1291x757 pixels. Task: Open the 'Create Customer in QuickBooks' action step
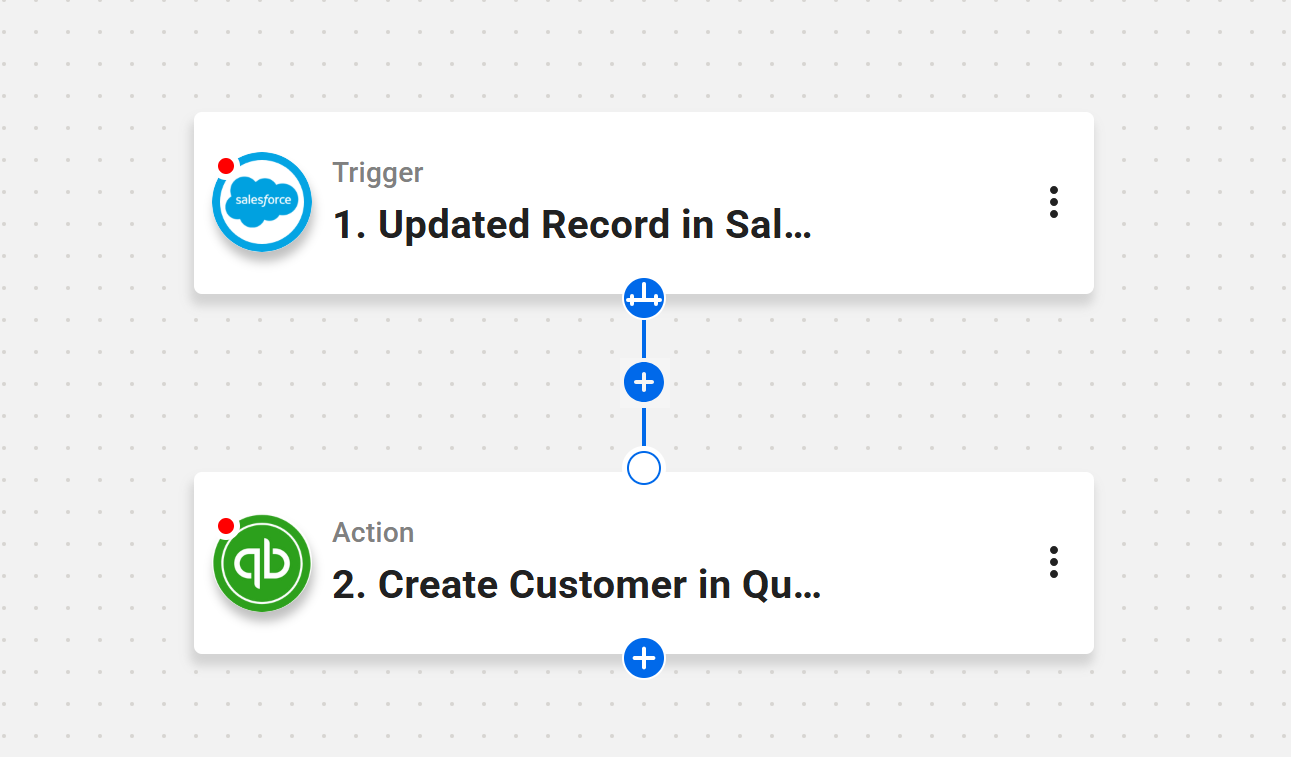point(599,584)
